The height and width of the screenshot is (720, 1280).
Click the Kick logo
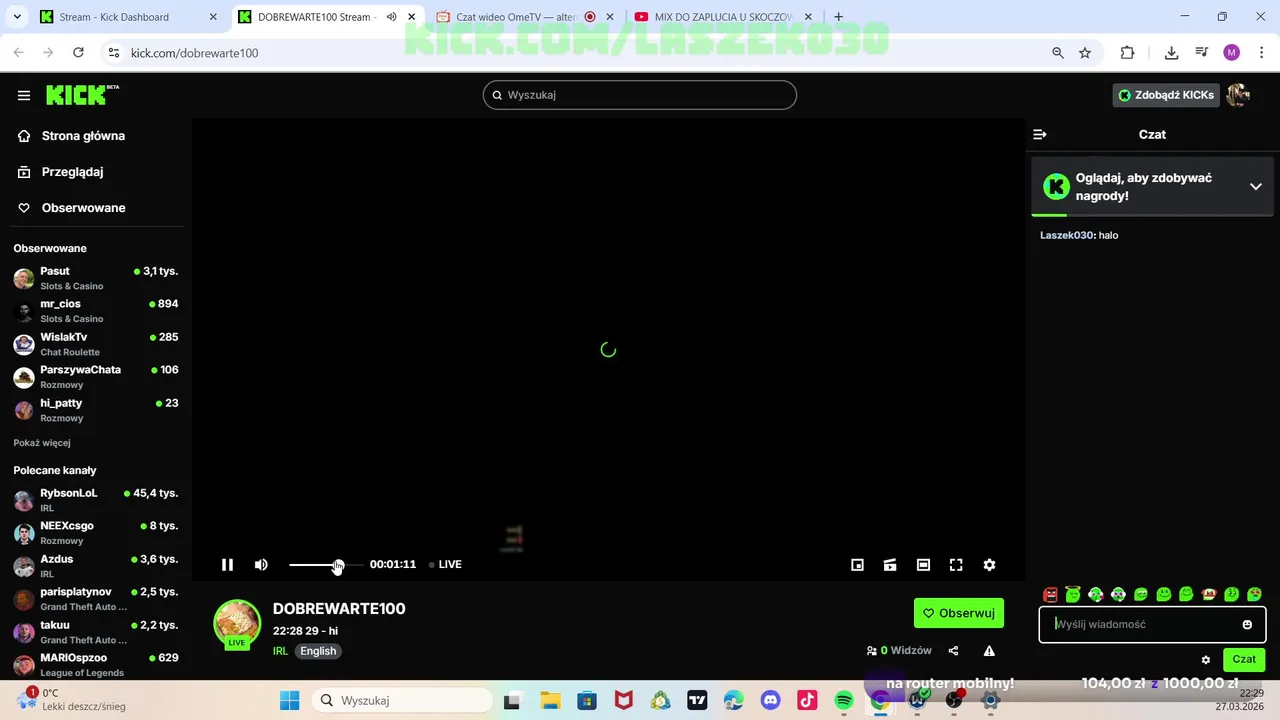click(82, 95)
